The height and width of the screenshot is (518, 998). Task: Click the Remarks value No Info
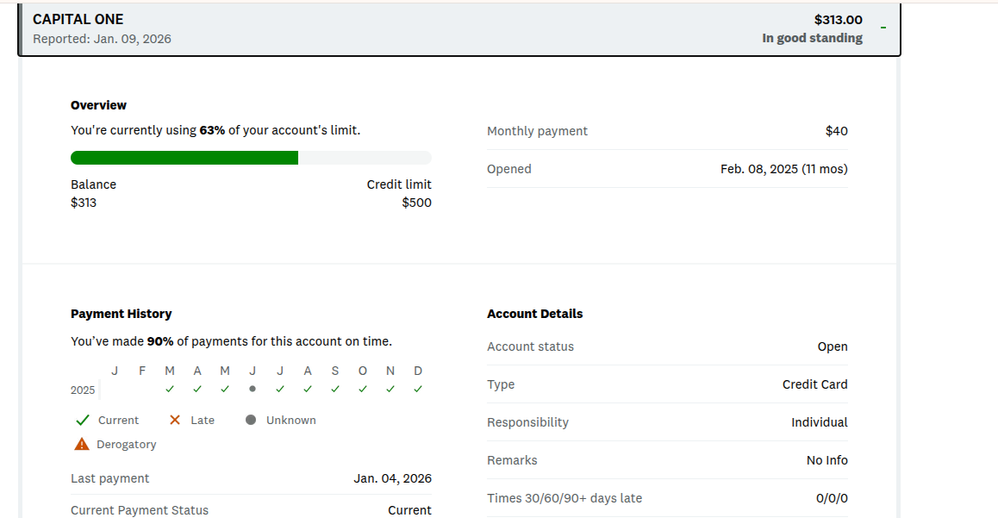click(x=827, y=460)
